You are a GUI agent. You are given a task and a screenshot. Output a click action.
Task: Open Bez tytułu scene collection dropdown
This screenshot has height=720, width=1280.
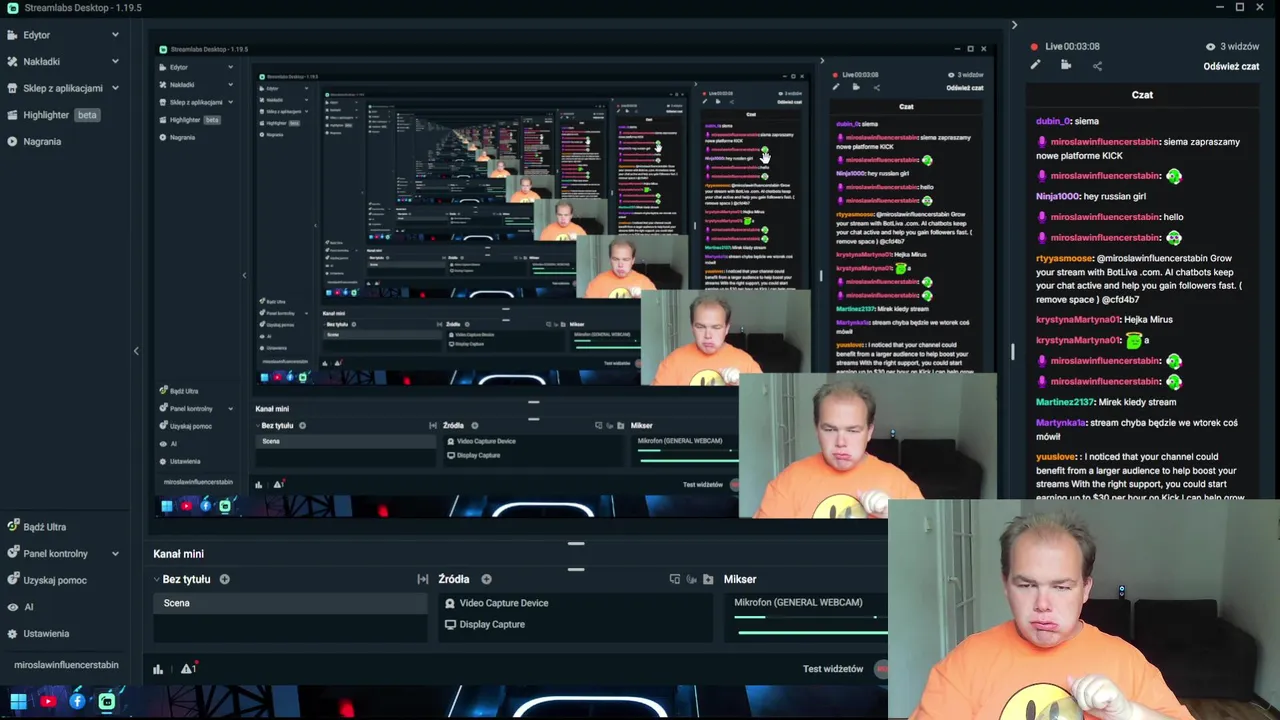click(x=181, y=579)
